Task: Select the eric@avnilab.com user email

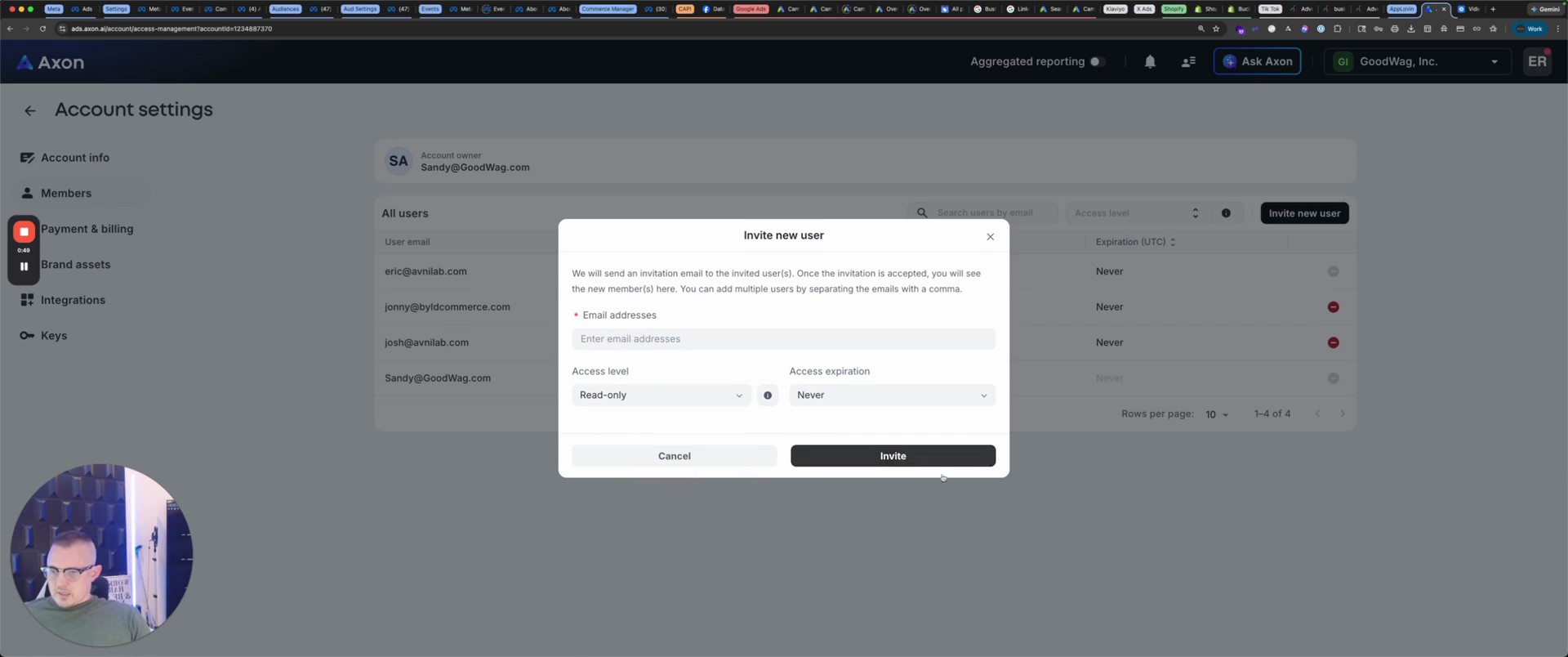Action: pos(425,271)
